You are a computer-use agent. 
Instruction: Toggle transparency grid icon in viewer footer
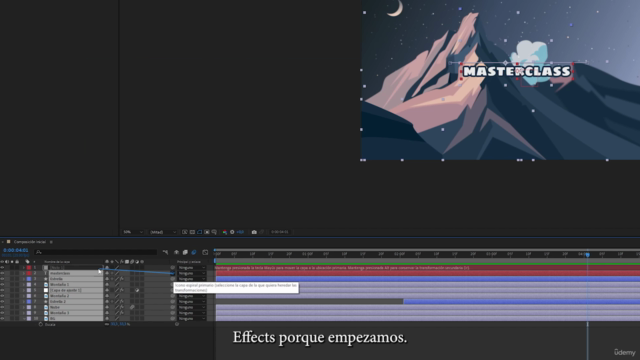point(192,232)
